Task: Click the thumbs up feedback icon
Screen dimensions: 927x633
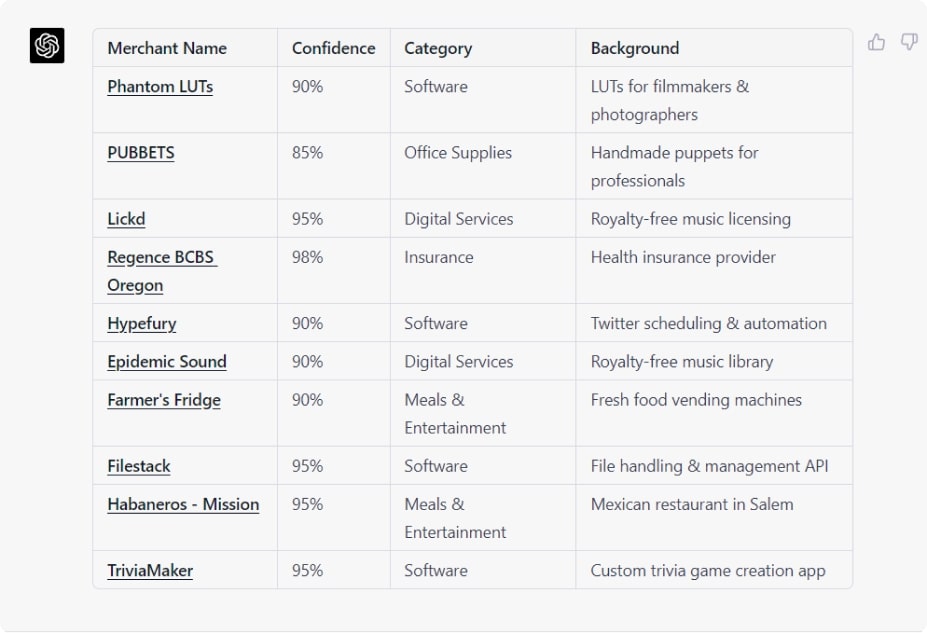Action: click(876, 43)
